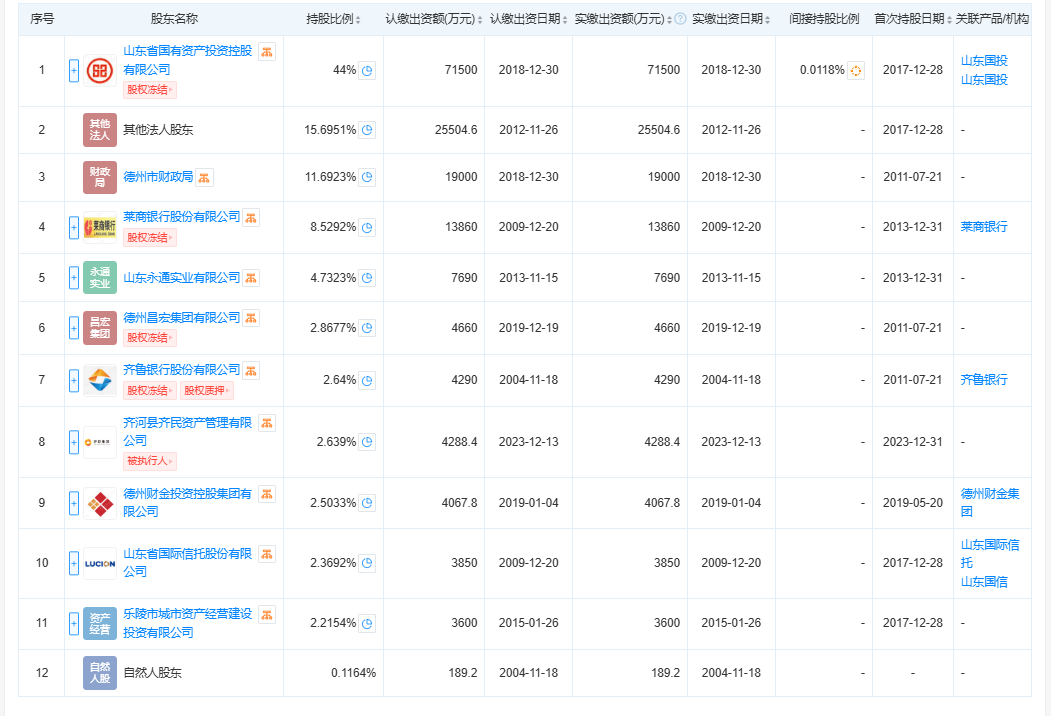Image resolution: width=1051 pixels, height=716 pixels.
Task: Open related product 莱商银行 link
Action: 984,227
